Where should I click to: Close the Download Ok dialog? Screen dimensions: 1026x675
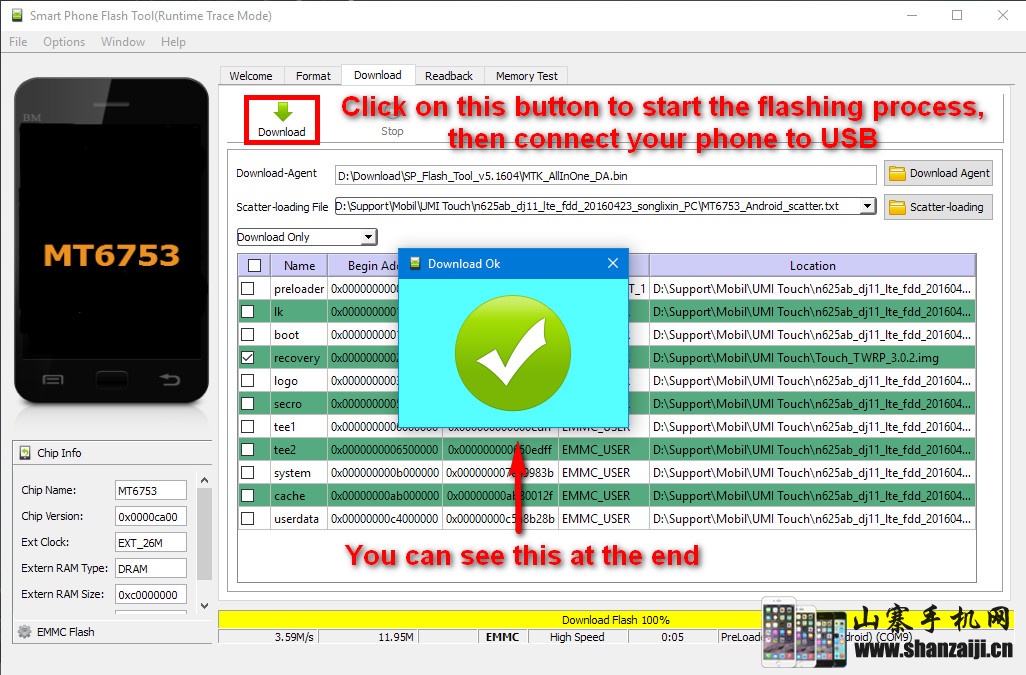(613, 264)
